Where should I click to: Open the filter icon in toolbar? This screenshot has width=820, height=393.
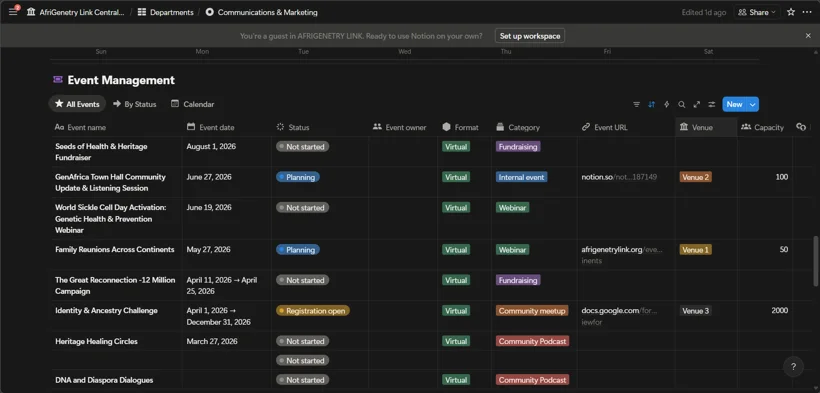point(636,104)
